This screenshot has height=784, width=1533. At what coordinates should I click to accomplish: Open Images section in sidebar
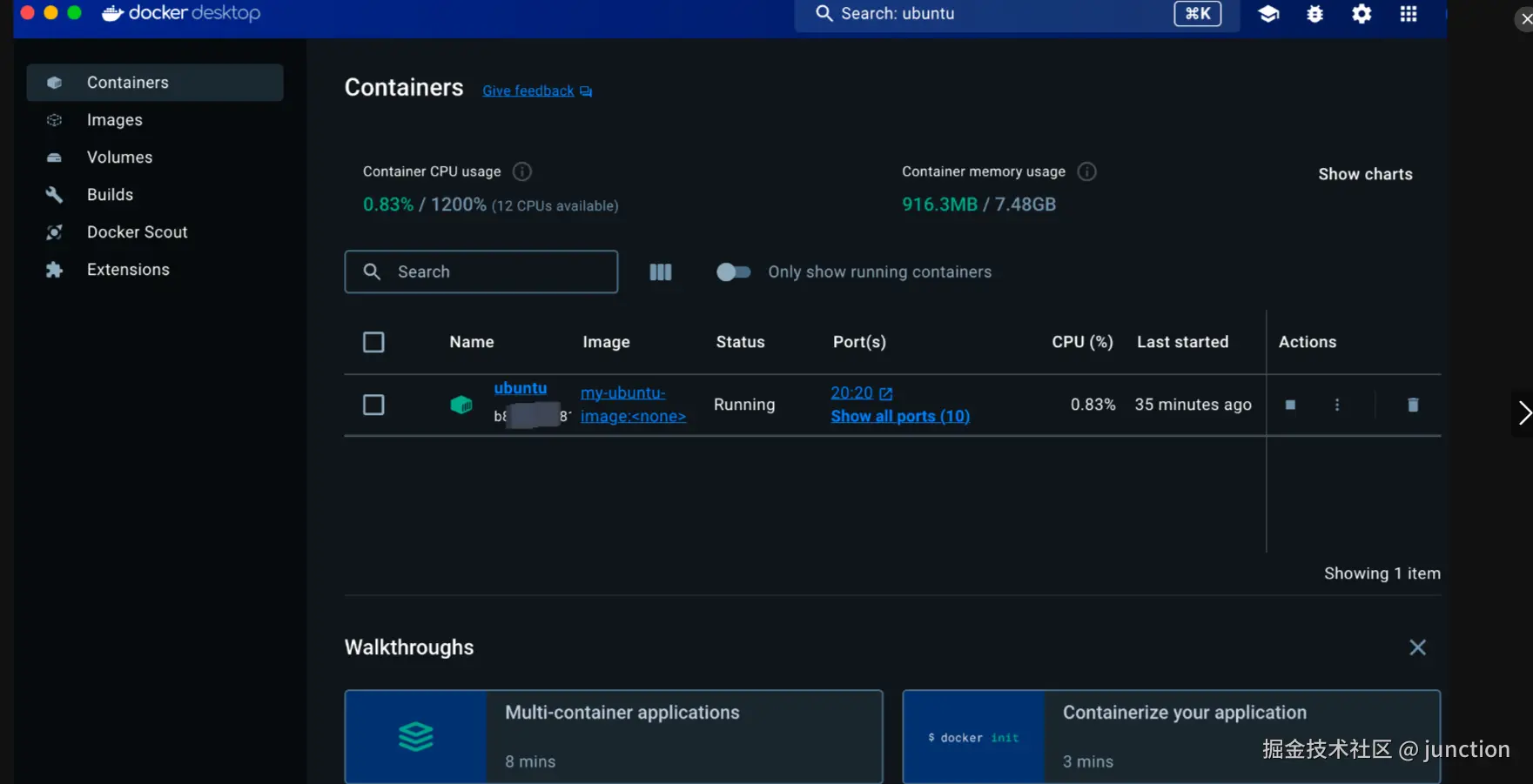coord(155,120)
